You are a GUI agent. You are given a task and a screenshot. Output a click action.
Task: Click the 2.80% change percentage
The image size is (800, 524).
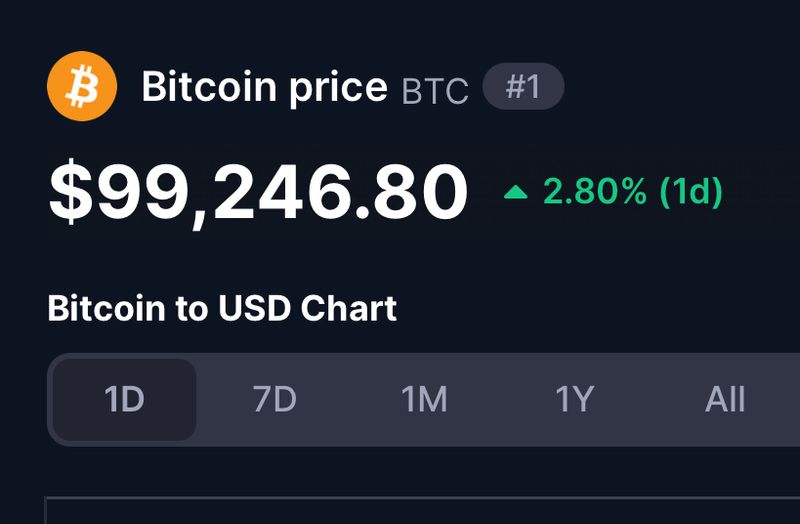[x=594, y=192]
